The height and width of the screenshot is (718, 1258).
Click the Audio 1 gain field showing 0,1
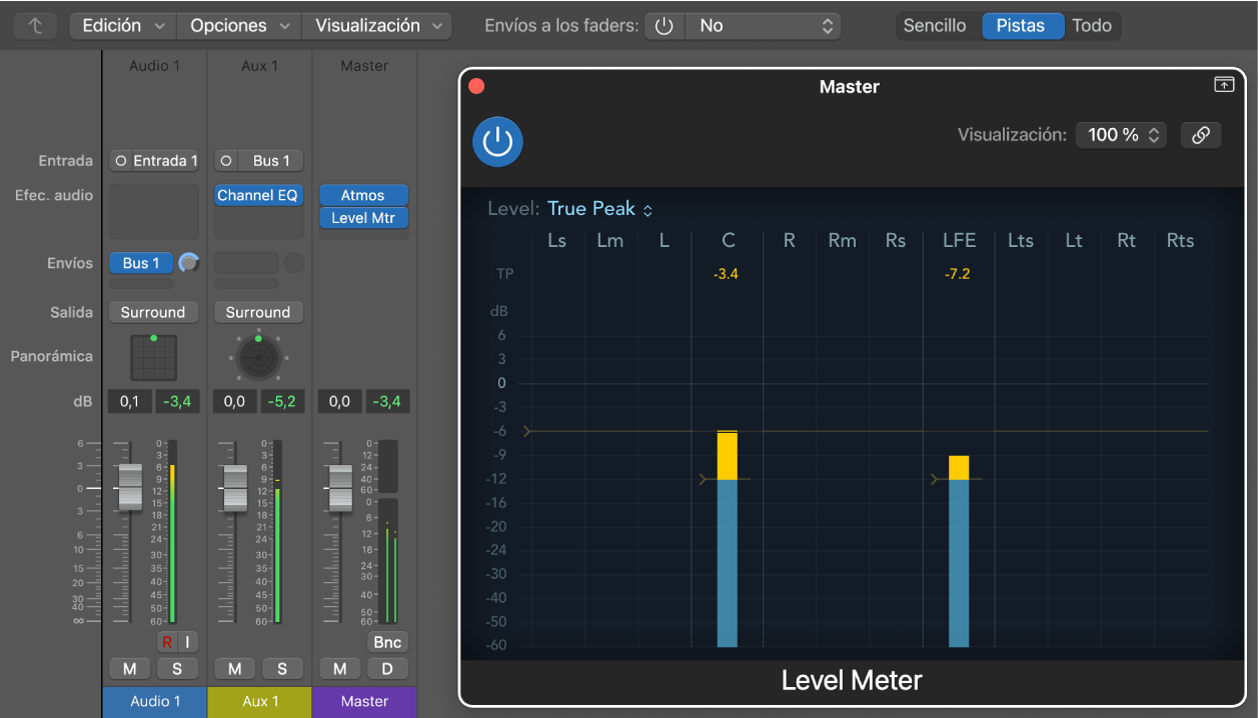pyautogui.click(x=130, y=402)
